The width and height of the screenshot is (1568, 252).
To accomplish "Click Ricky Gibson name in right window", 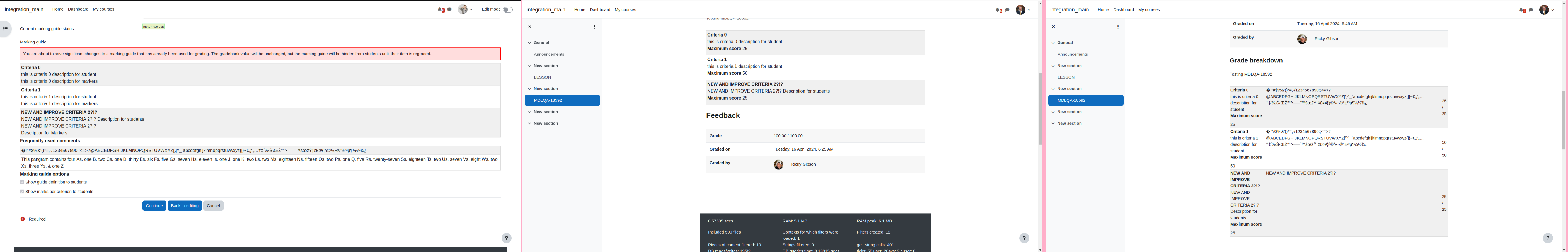I will [1326, 38].
